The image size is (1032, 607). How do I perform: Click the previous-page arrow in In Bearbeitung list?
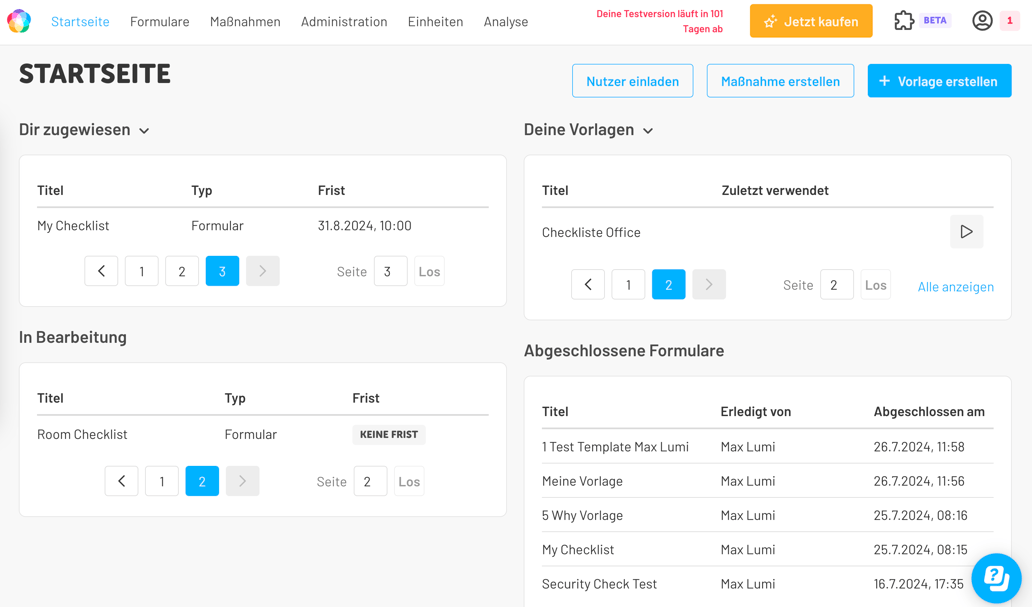[x=121, y=481]
